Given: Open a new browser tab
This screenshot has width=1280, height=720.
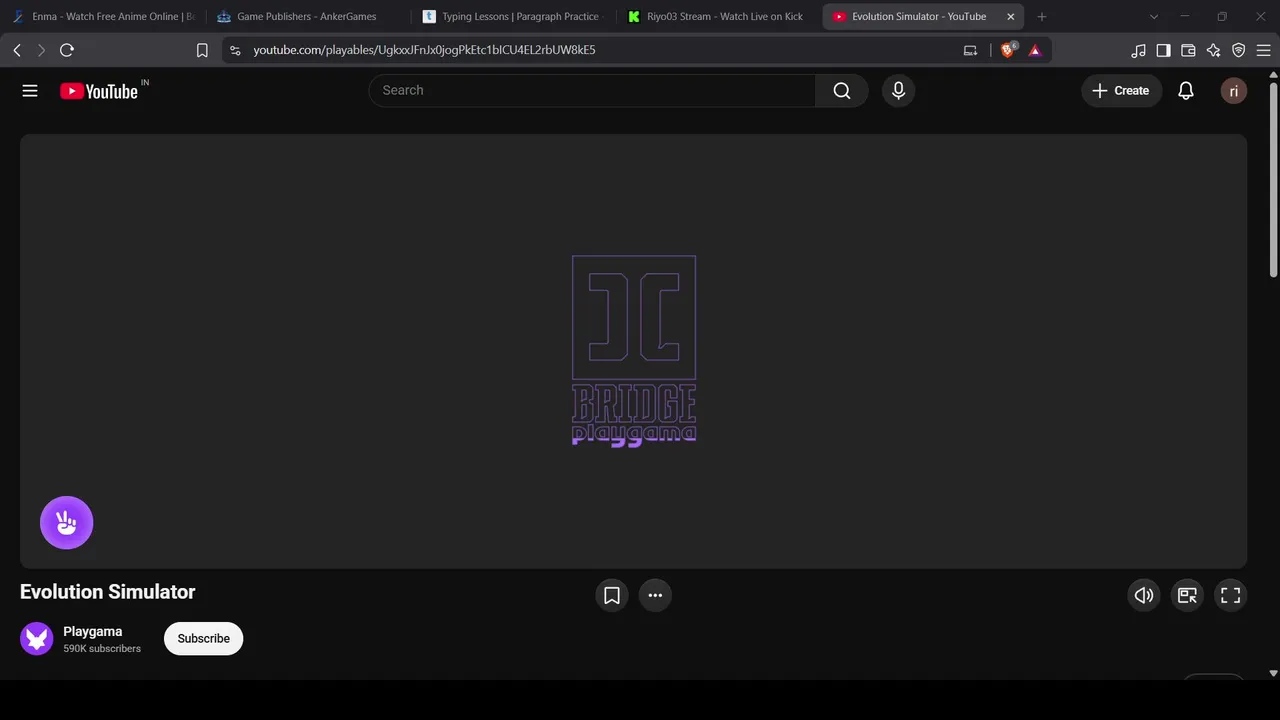Looking at the screenshot, I should point(1042,17).
